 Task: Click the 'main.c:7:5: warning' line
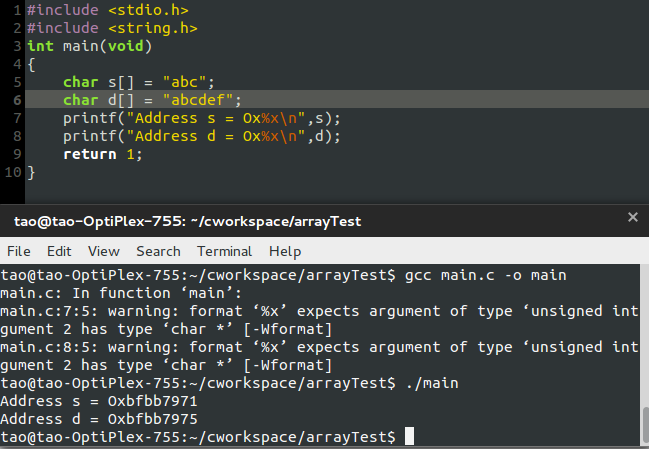[319, 311]
